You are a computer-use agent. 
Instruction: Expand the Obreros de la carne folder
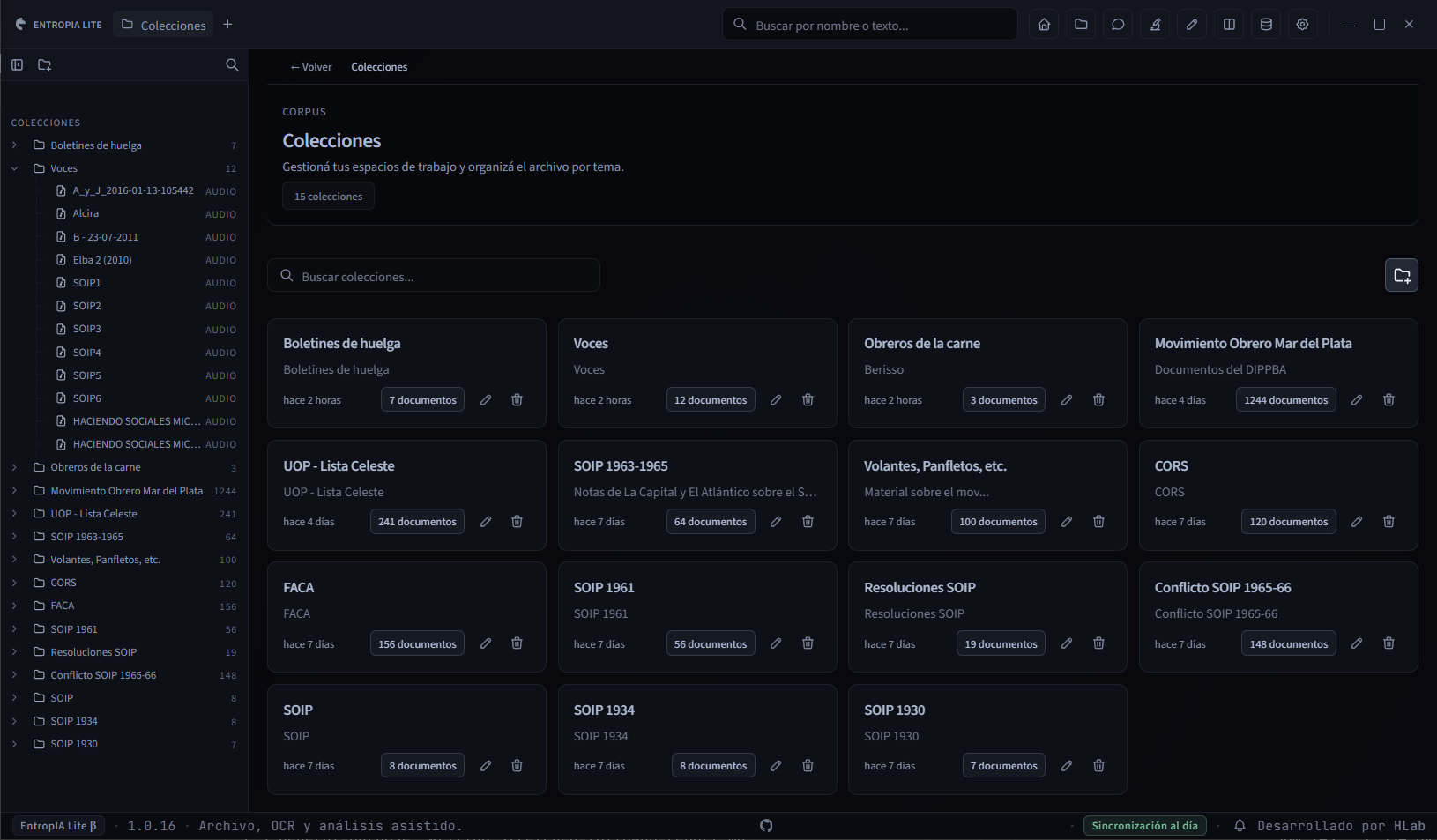[14, 467]
